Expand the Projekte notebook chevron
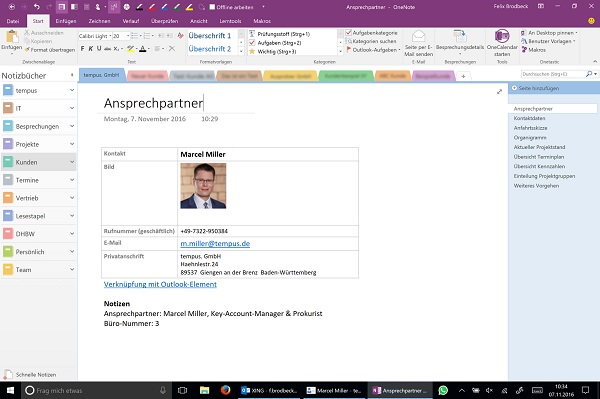Screen dimensions: 600x399 pos(72,144)
